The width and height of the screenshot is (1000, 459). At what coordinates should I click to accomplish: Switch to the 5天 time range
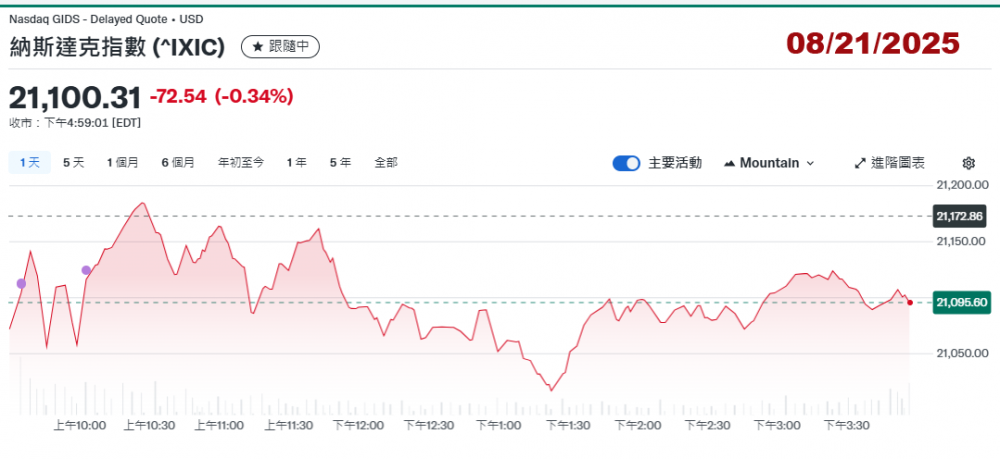(x=73, y=162)
